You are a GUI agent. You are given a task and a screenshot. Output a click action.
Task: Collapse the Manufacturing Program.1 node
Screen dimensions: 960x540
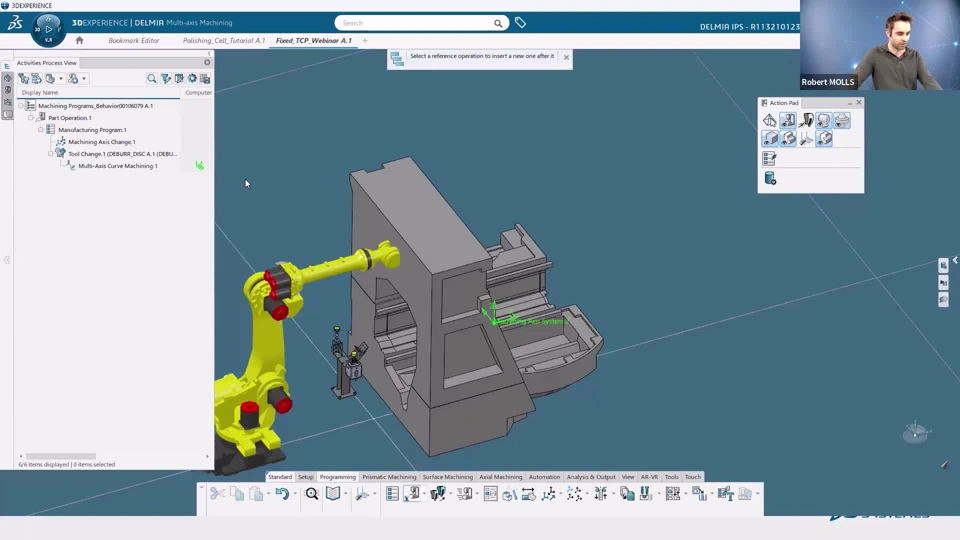(40, 130)
